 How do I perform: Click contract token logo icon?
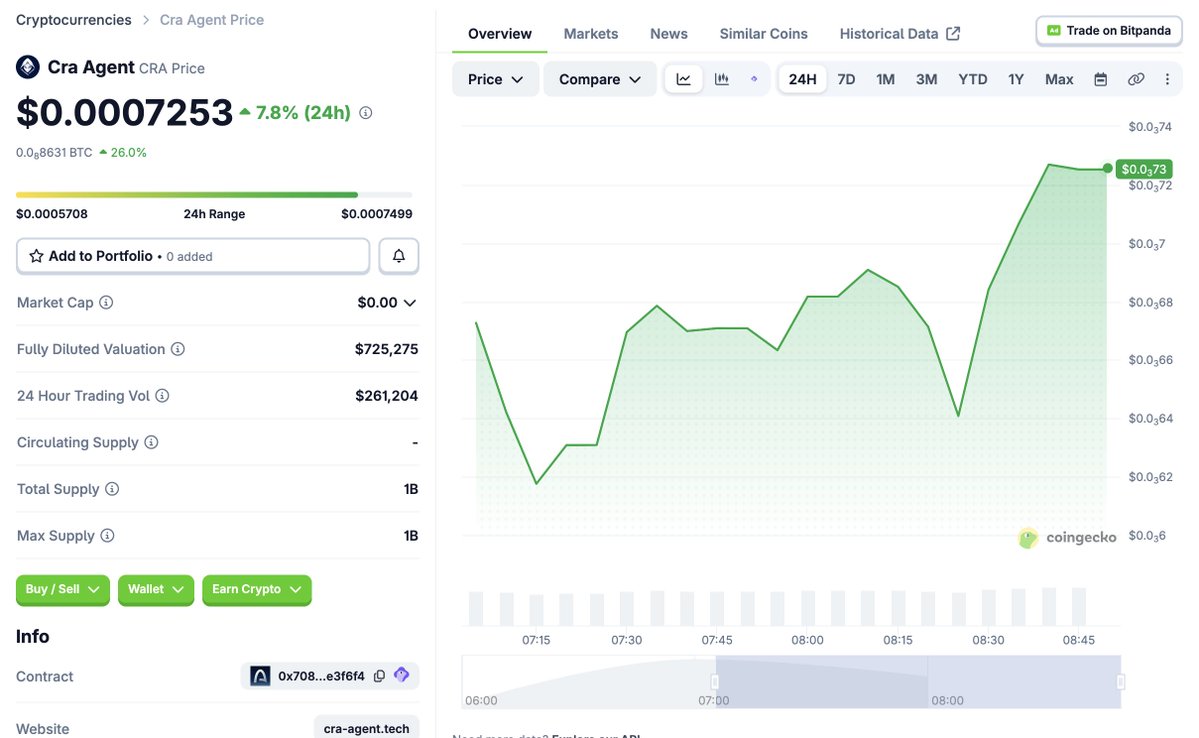click(x=260, y=676)
